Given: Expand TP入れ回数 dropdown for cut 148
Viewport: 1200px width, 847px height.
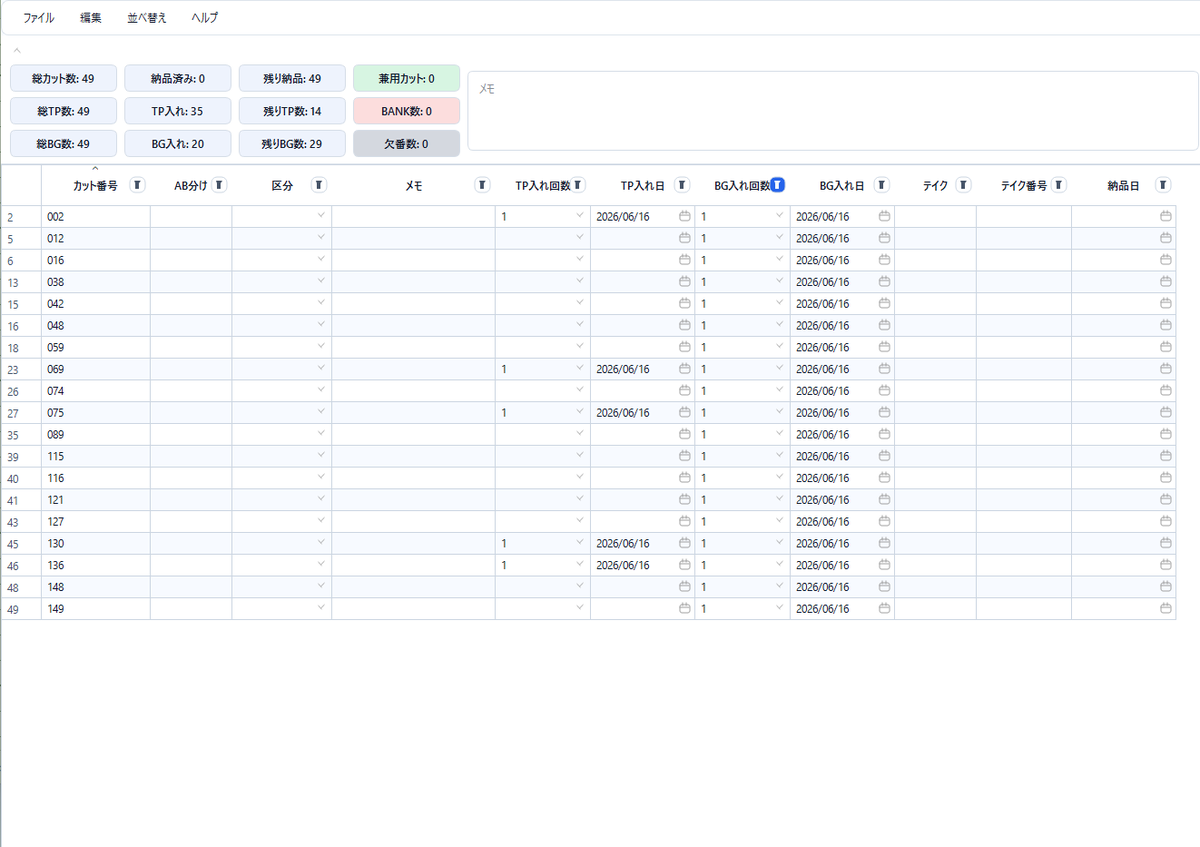Looking at the screenshot, I should (579, 586).
